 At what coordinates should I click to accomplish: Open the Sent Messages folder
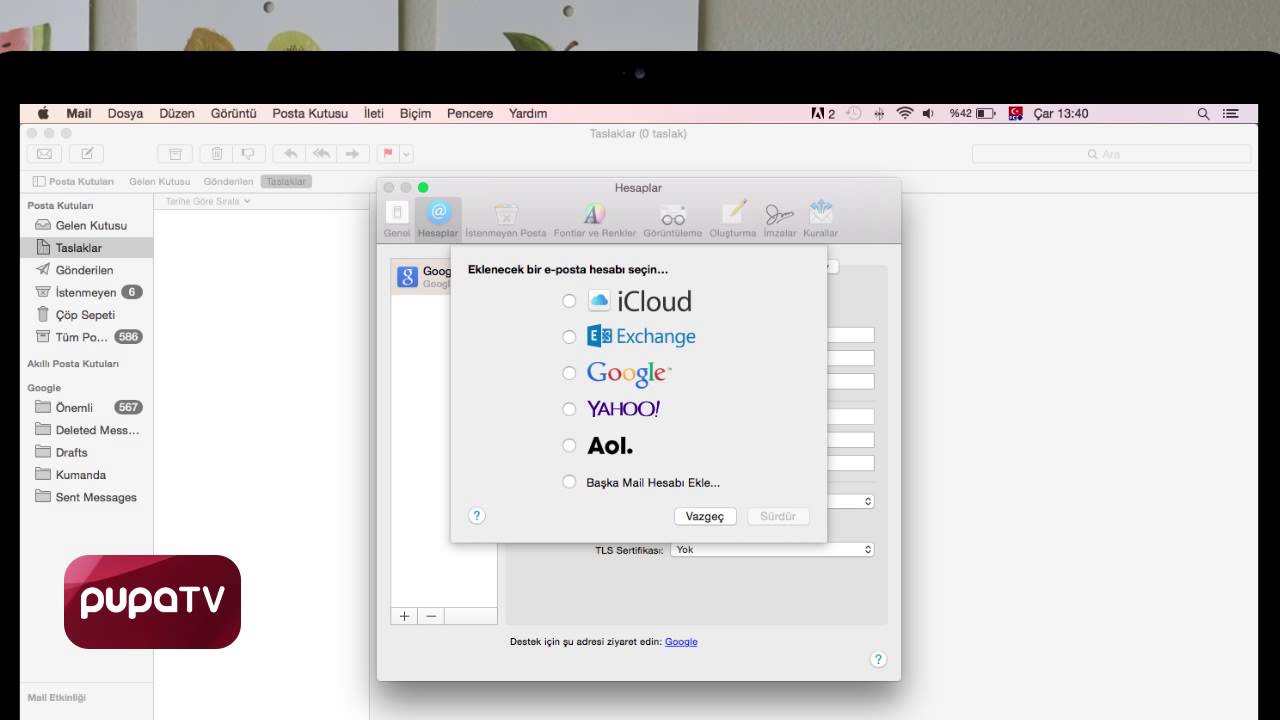(x=87, y=497)
